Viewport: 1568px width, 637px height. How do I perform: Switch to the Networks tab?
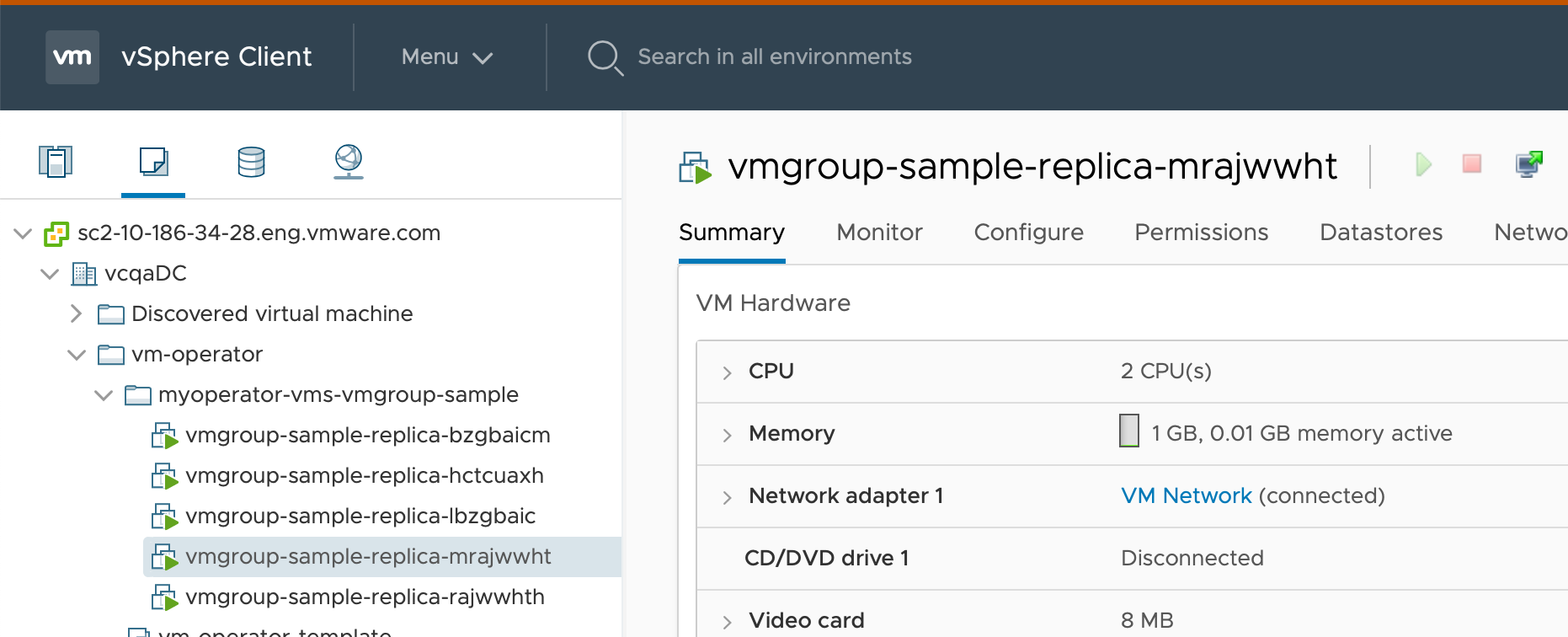tap(1530, 233)
